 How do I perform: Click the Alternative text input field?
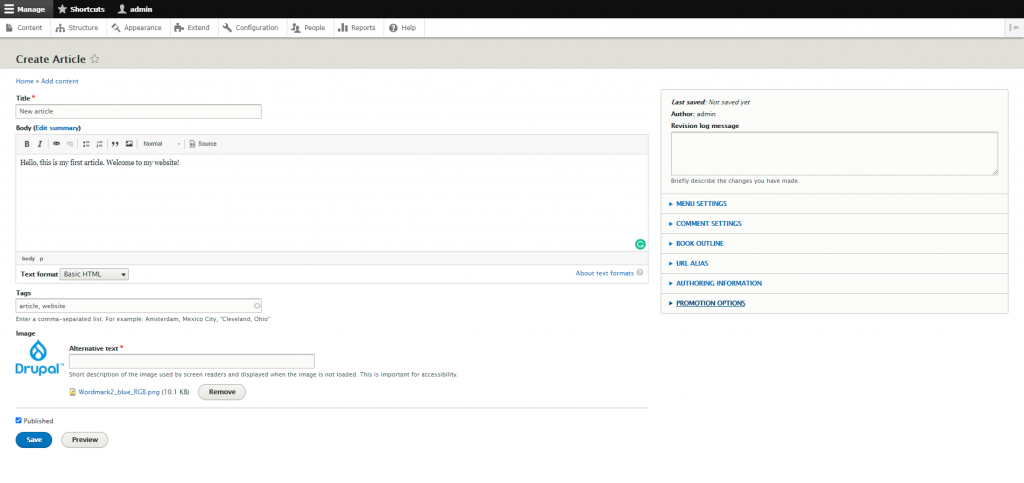coord(192,361)
